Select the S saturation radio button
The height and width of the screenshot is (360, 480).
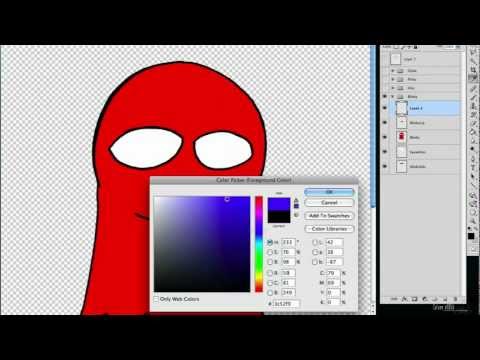[270, 252]
